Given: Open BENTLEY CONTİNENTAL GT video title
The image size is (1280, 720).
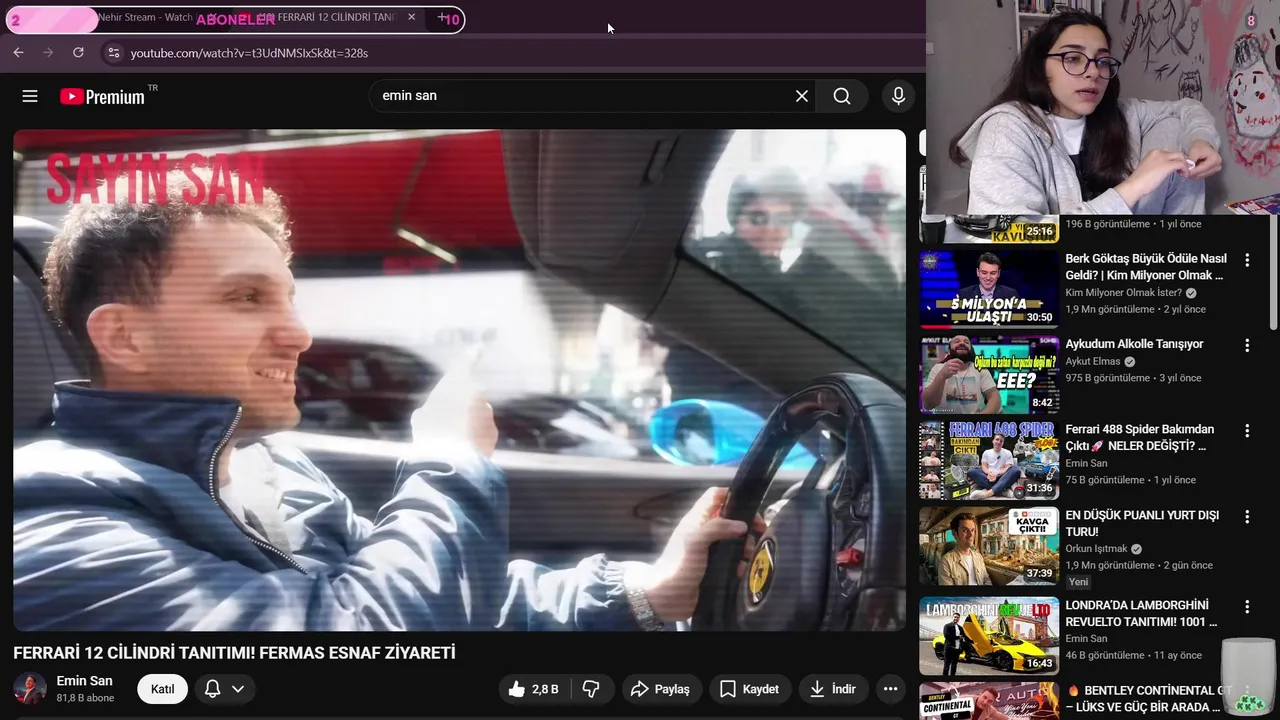Looking at the screenshot, I should coord(1147,698).
